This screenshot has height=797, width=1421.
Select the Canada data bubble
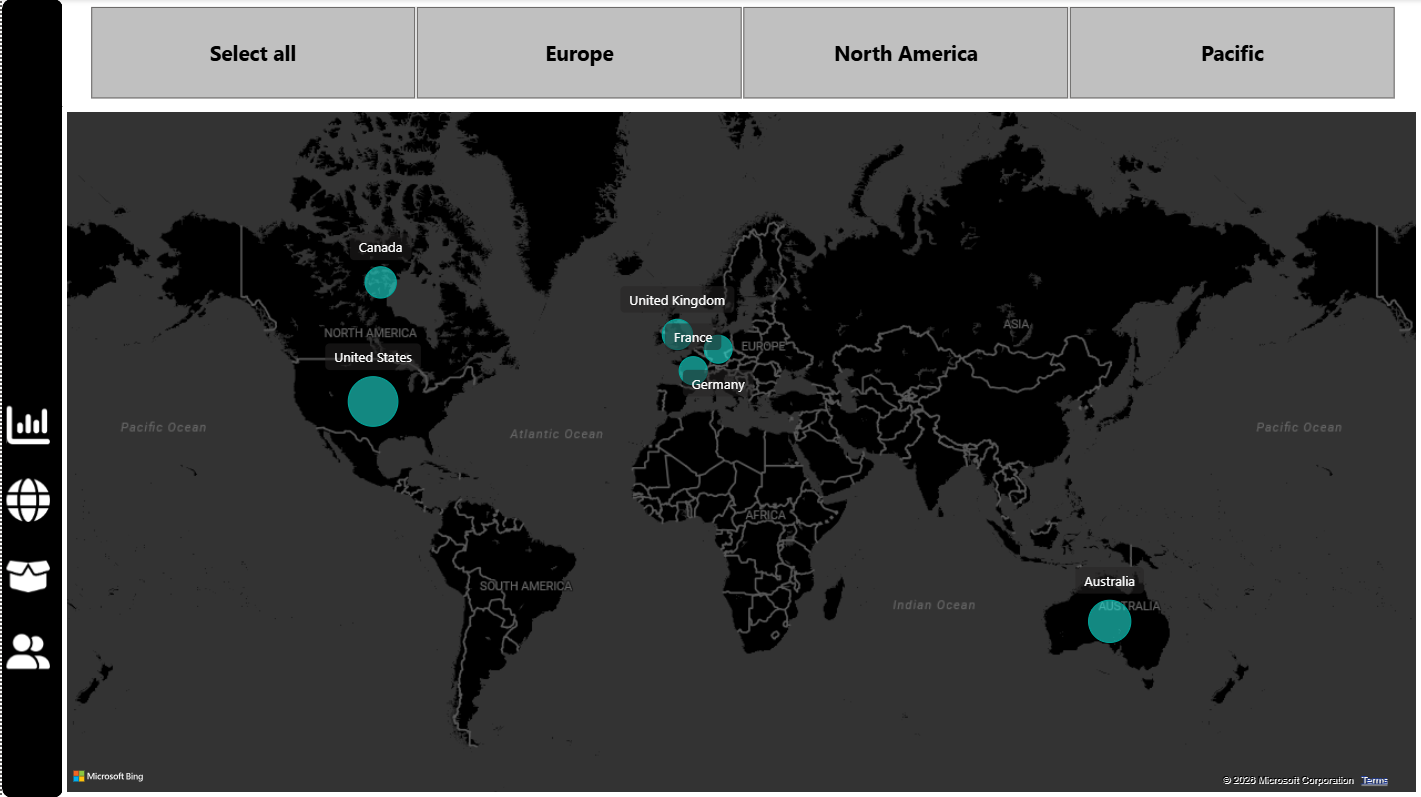coord(380,282)
